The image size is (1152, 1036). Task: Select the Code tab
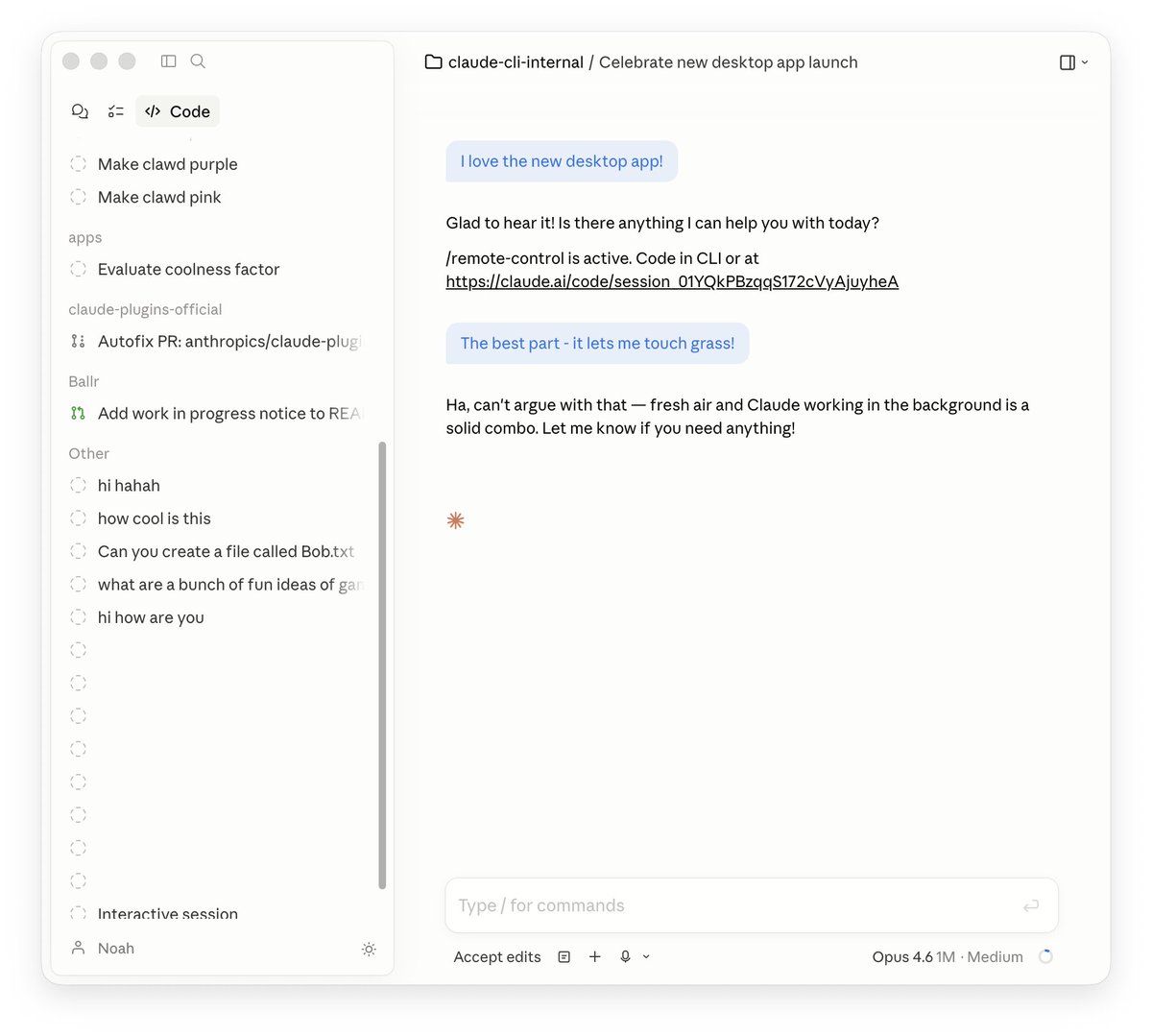pos(178,111)
